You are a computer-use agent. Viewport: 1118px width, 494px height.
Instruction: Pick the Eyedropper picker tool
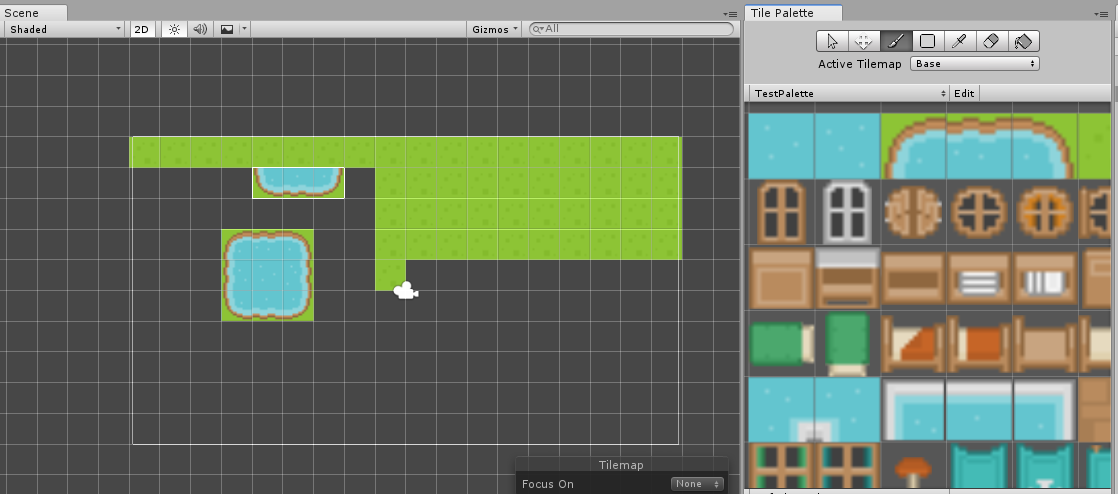point(959,41)
